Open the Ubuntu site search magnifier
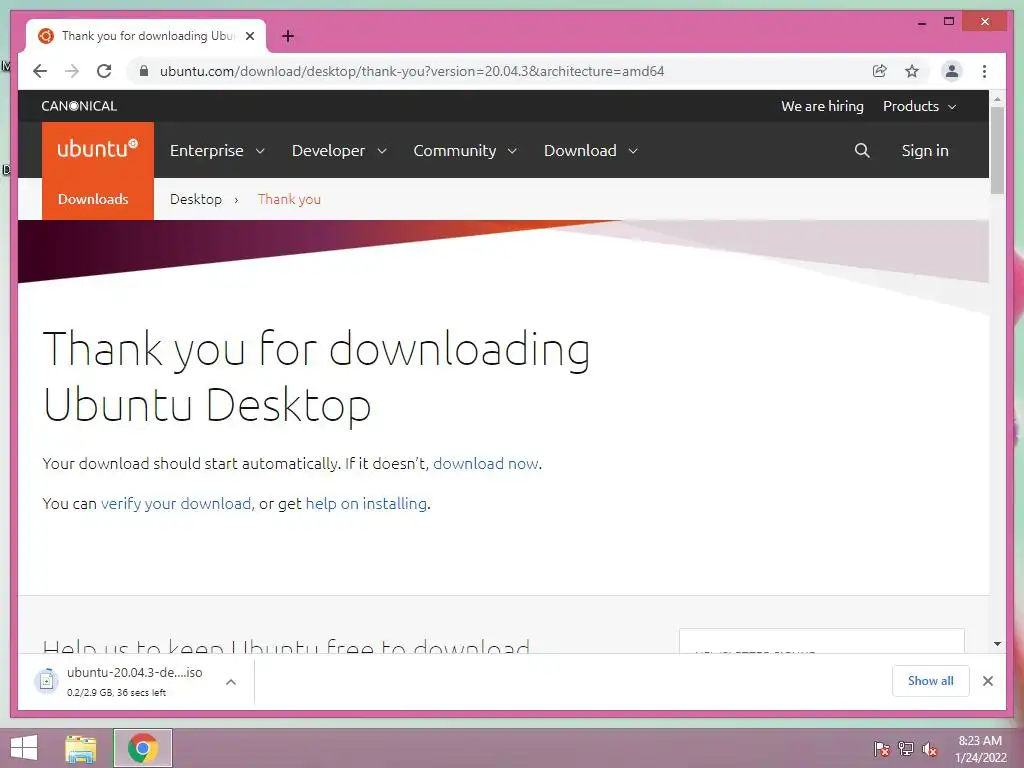Image resolution: width=1024 pixels, height=768 pixels. pyautogui.click(x=862, y=151)
